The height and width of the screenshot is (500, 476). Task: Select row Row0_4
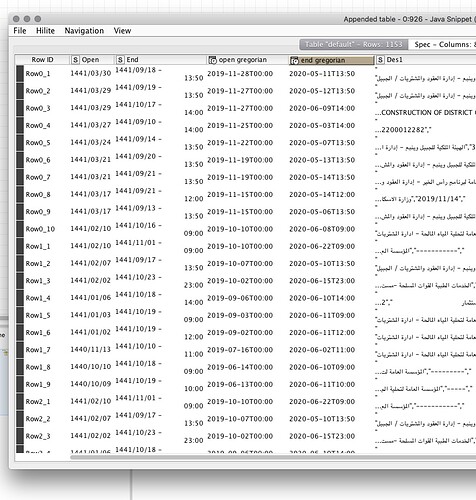[38, 126]
